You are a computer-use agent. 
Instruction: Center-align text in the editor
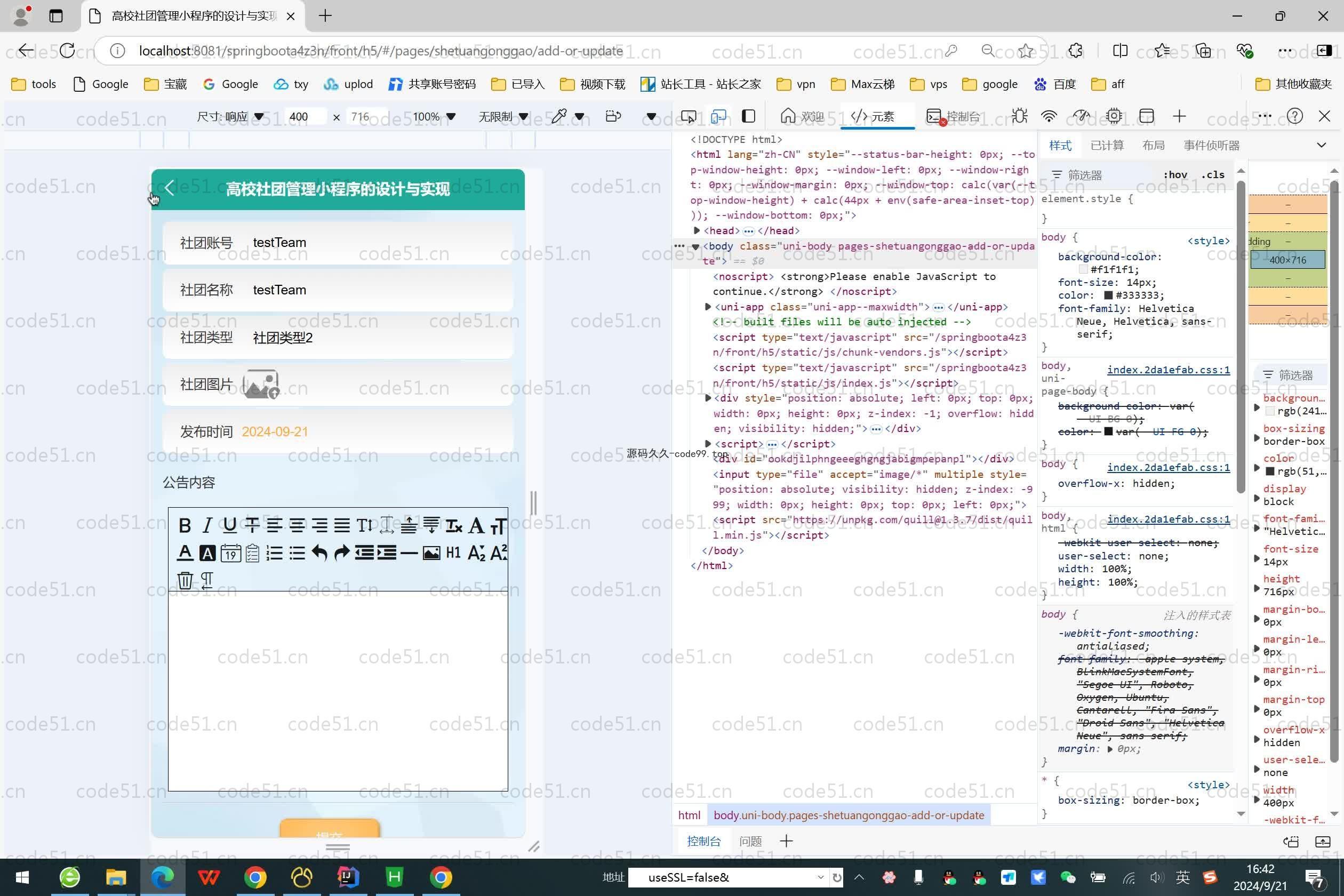pos(297,525)
